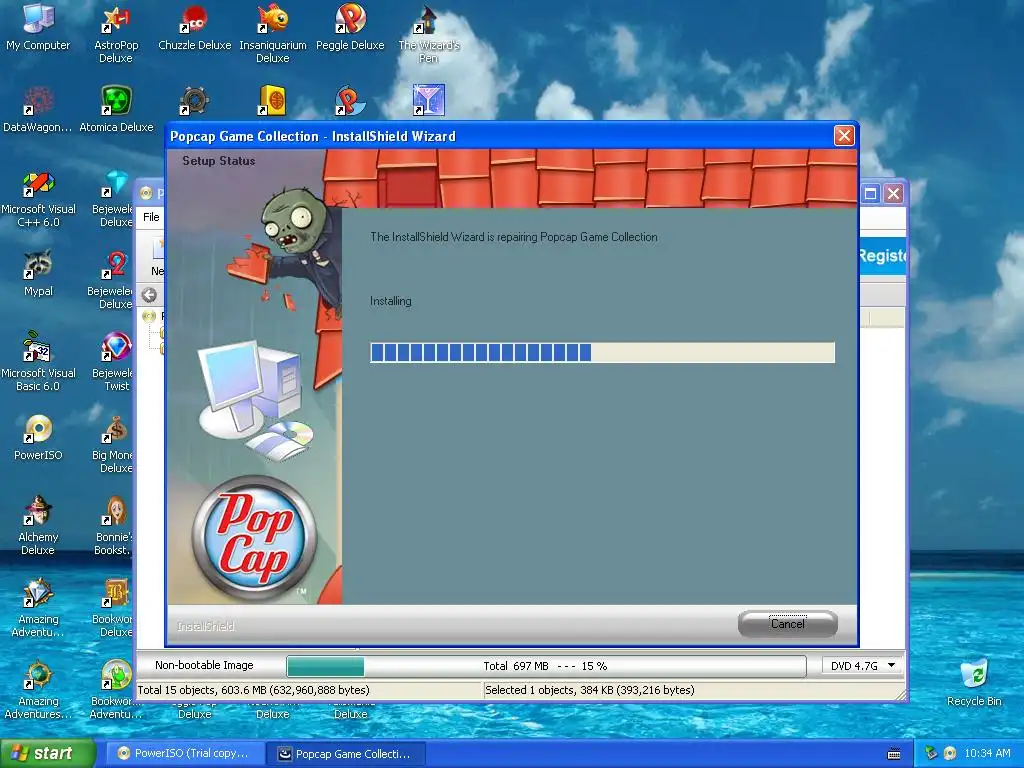The image size is (1024, 768).
Task: Switch to Popcap Game Collection taskbar button
Action: [347, 754]
